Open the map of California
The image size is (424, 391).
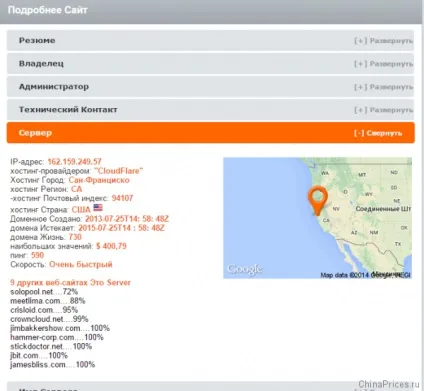[317, 218]
